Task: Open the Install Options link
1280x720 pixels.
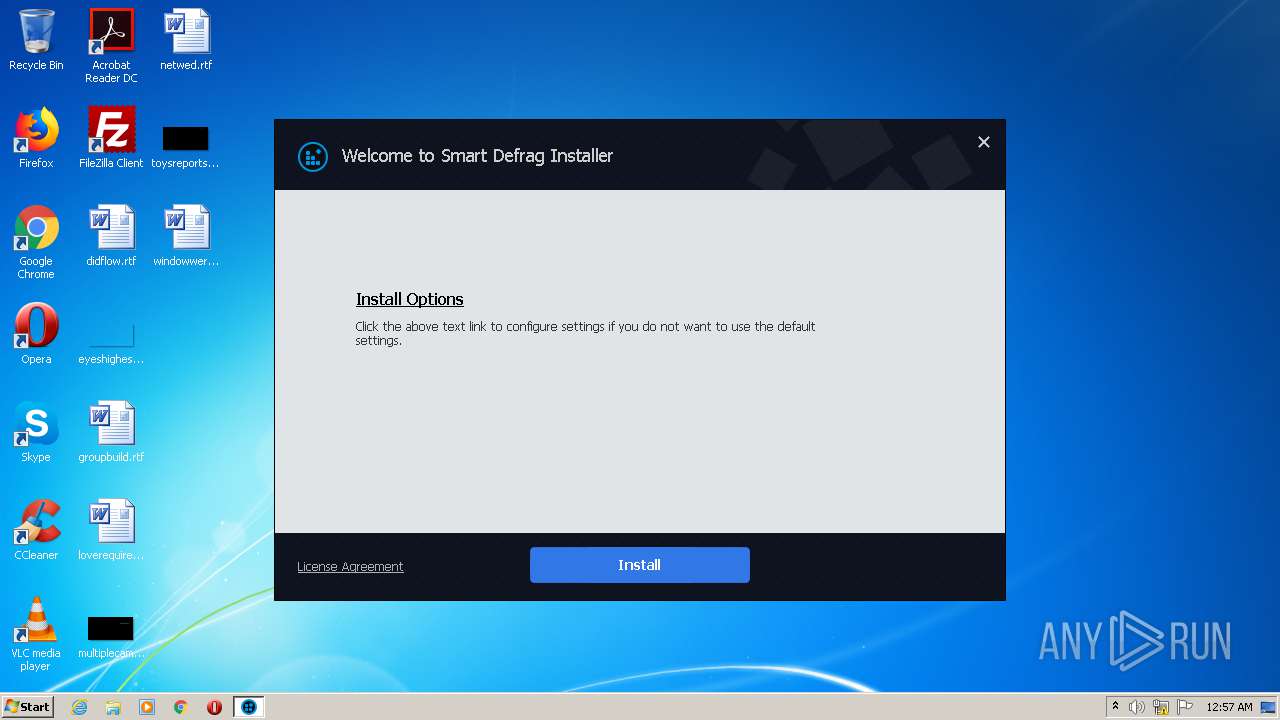Action: (x=409, y=299)
